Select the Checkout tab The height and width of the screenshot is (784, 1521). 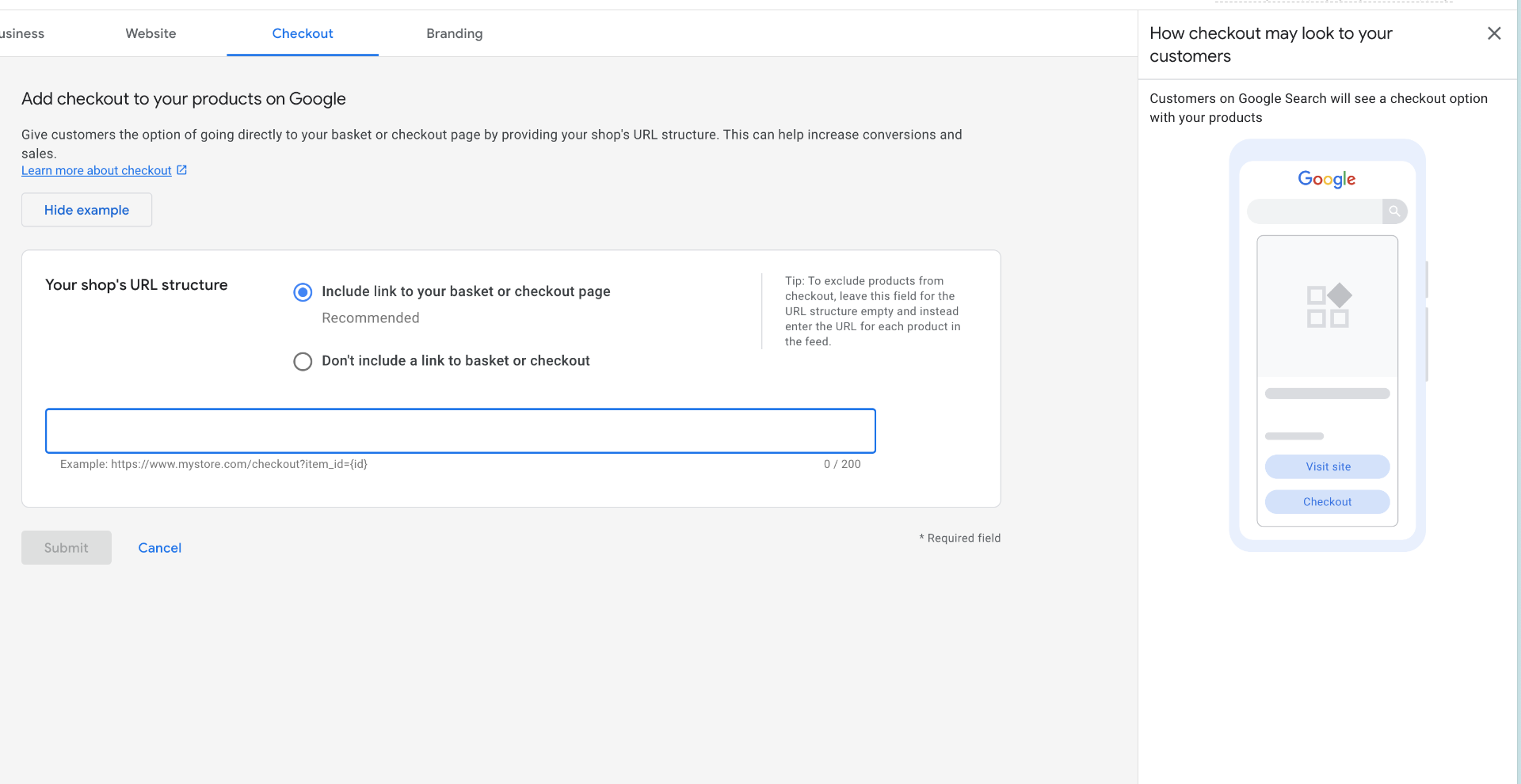pos(303,33)
